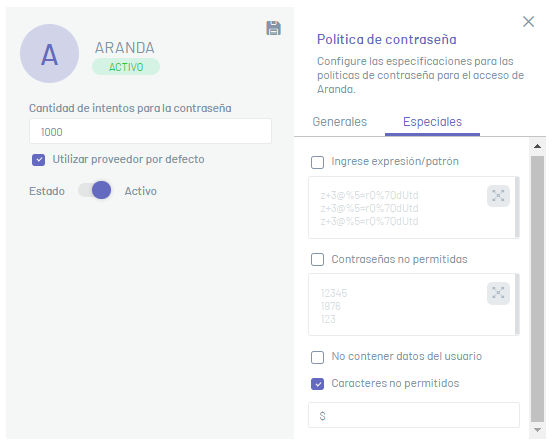Uncheck Caracteres no permitidos
The image size is (554, 447).
(317, 384)
